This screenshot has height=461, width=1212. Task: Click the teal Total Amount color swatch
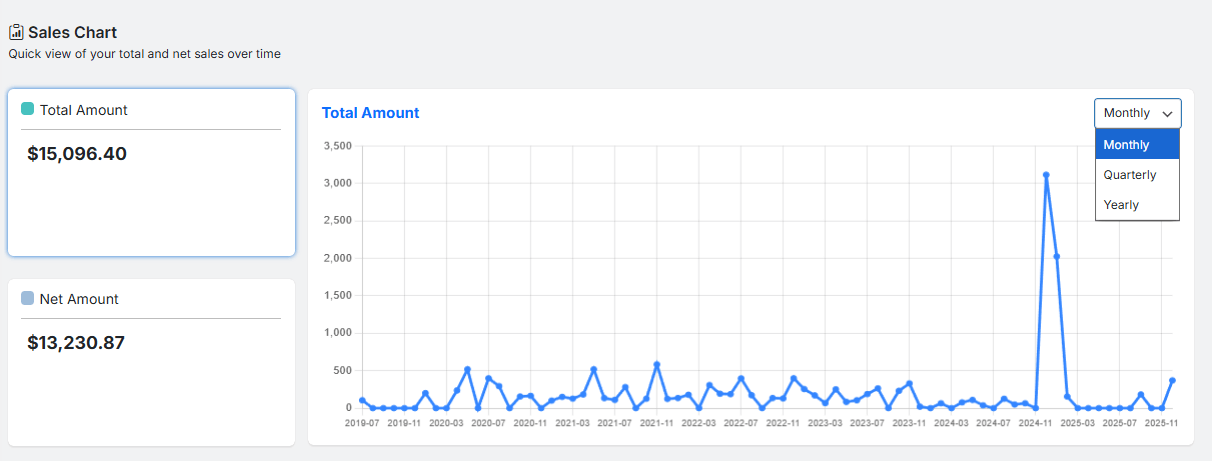click(x=28, y=109)
